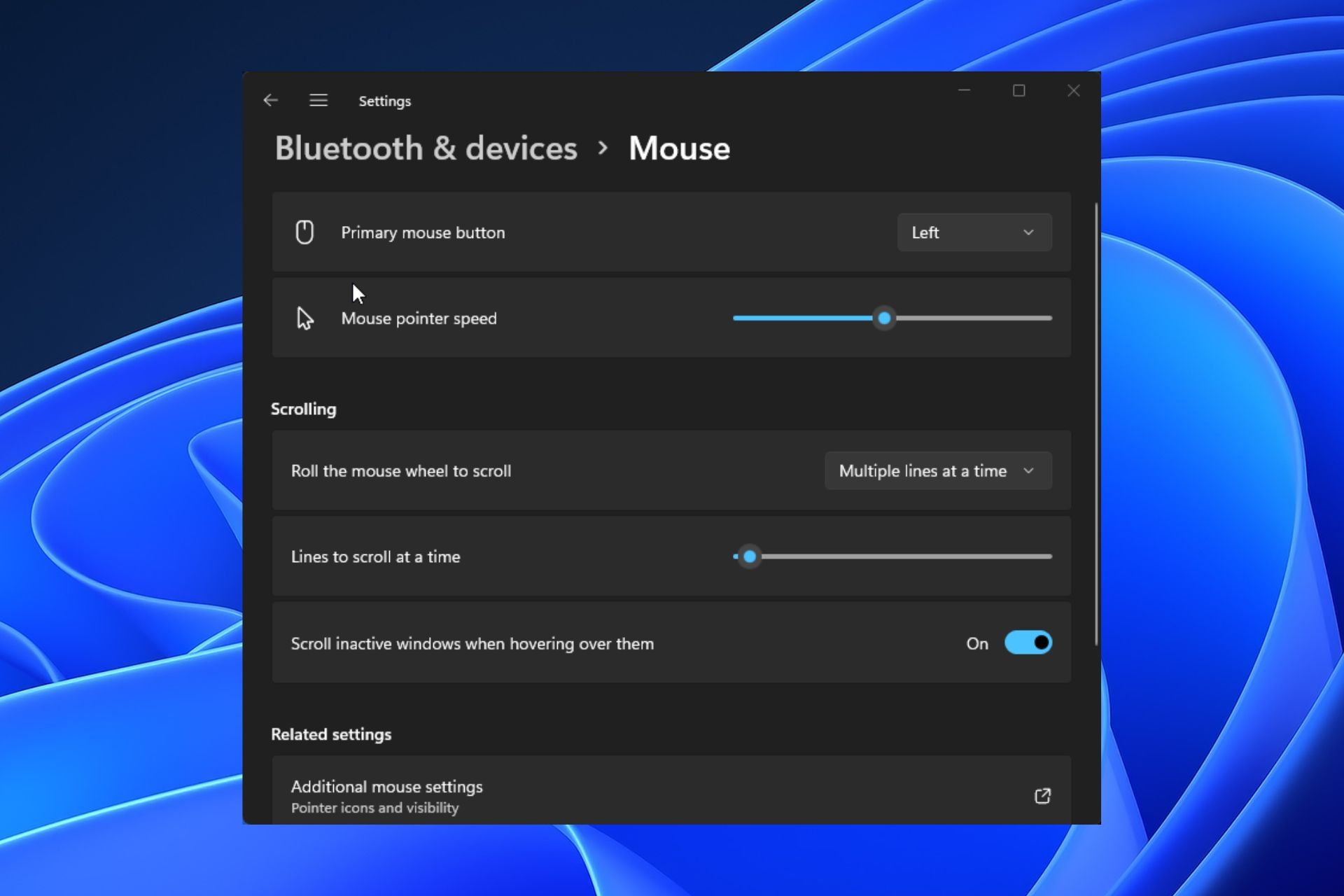
Task: Click the On label beside the toggle
Action: (x=977, y=643)
